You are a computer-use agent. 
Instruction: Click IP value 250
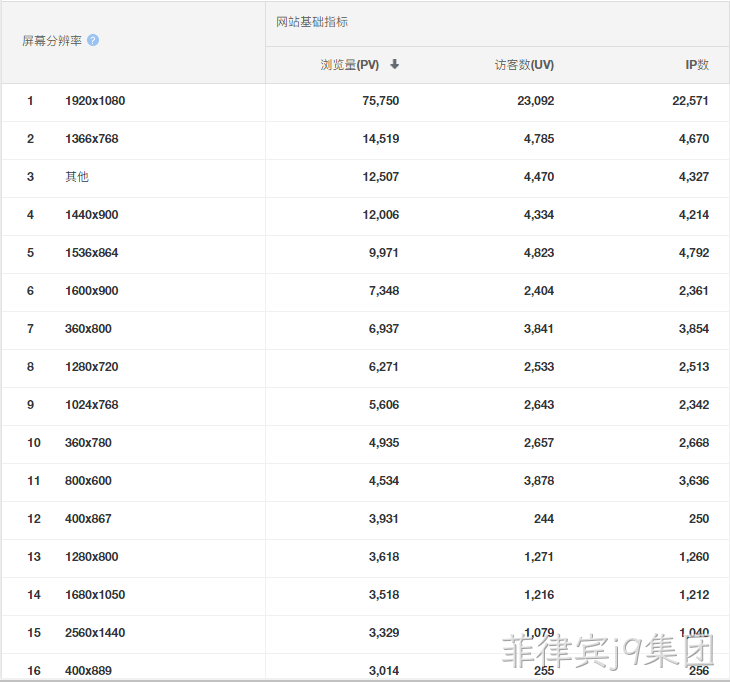[x=699, y=519]
